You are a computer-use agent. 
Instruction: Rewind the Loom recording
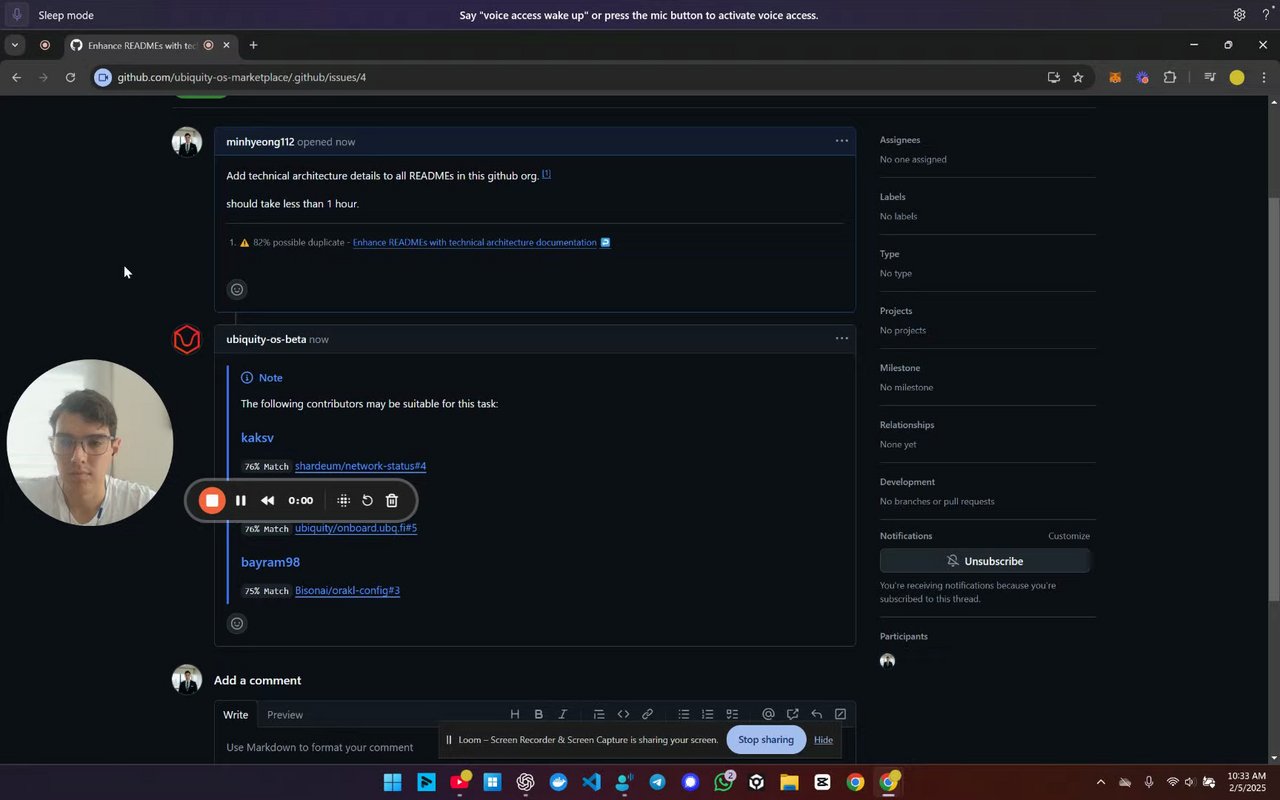tap(267, 500)
